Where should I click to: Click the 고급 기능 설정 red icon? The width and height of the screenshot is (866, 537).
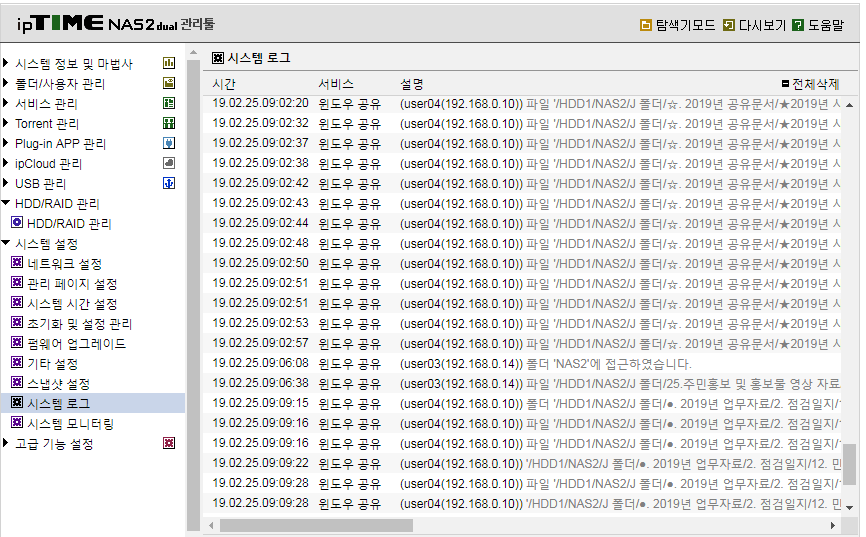(169, 443)
